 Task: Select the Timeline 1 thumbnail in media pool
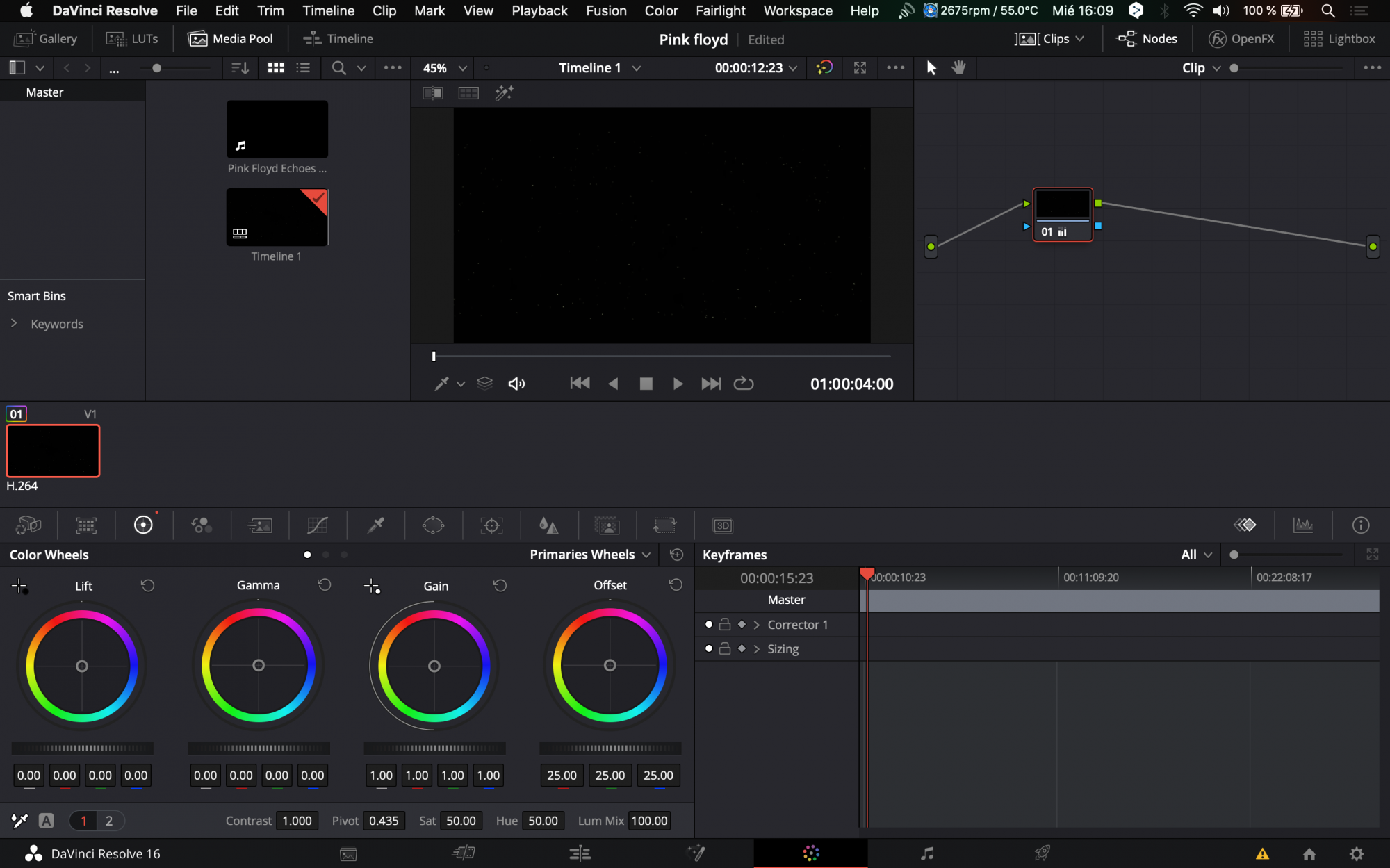click(277, 217)
